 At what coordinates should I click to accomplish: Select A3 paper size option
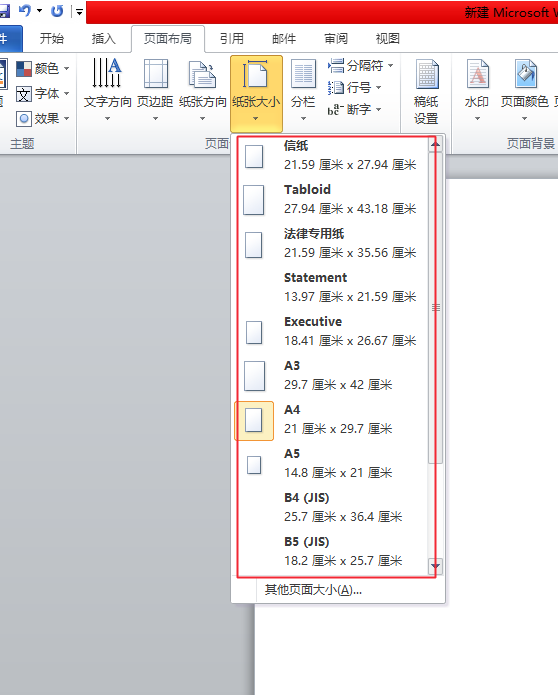point(332,375)
